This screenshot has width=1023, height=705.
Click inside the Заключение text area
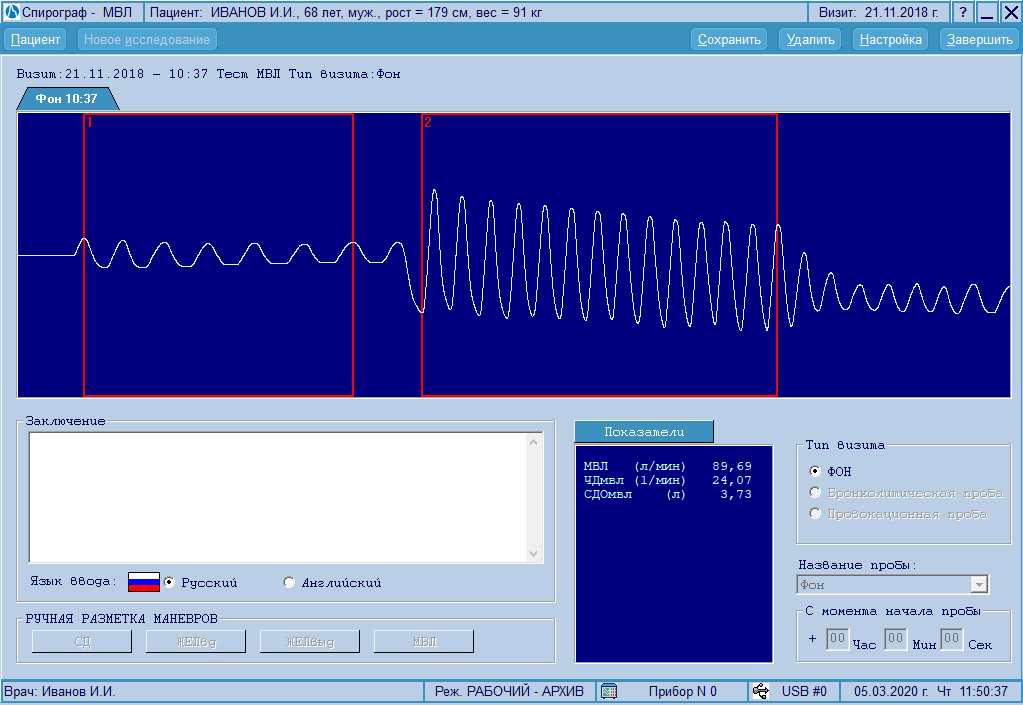click(277, 497)
